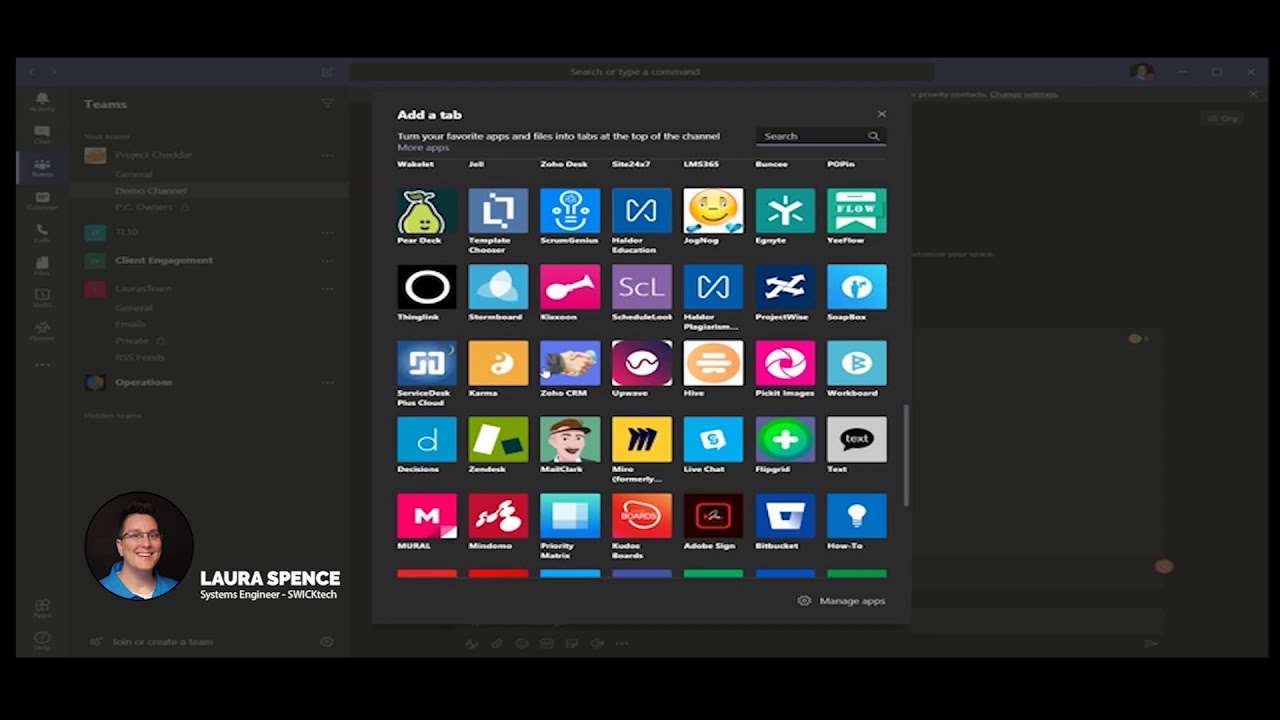
Task: Open Help in Teams sidebar
Action: [42, 641]
